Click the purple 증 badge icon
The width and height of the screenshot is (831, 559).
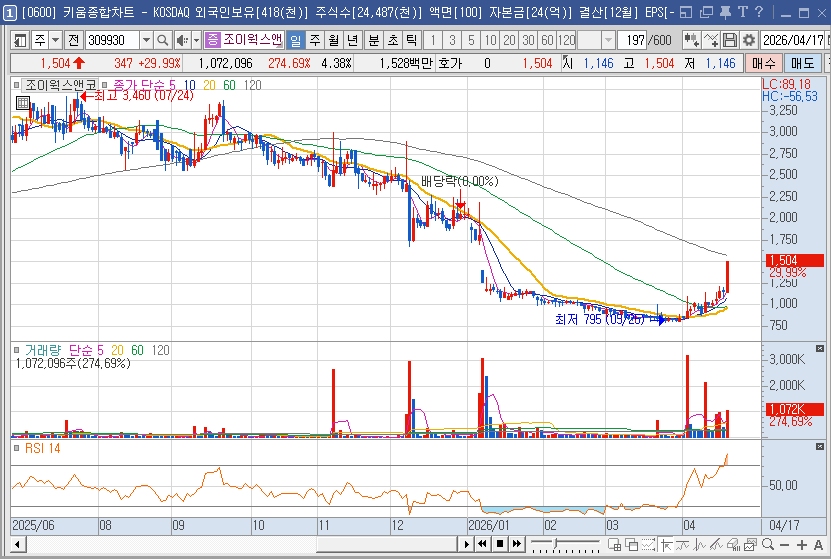point(213,39)
